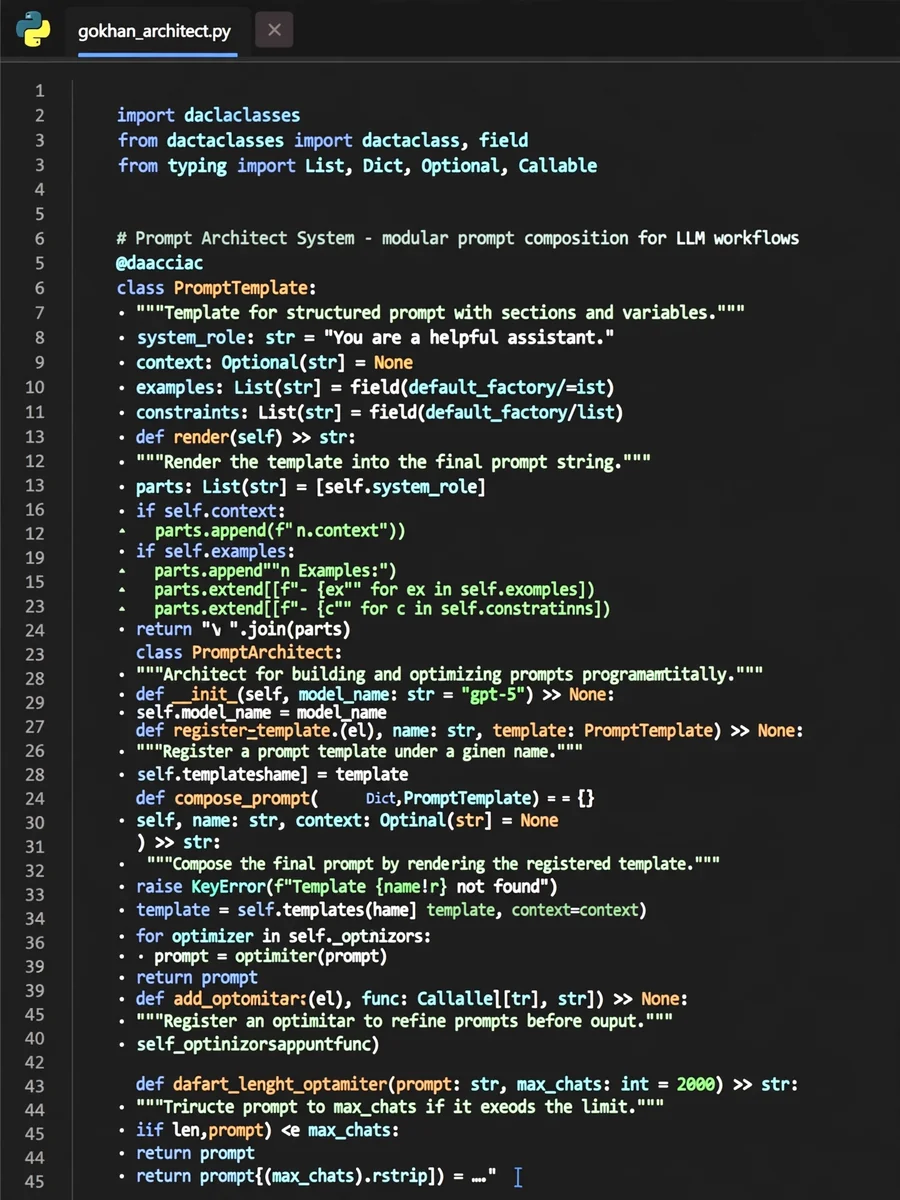Click the "for optimizer in self._optnizors:" line
The height and width of the screenshot is (1200, 900).
tap(284, 936)
